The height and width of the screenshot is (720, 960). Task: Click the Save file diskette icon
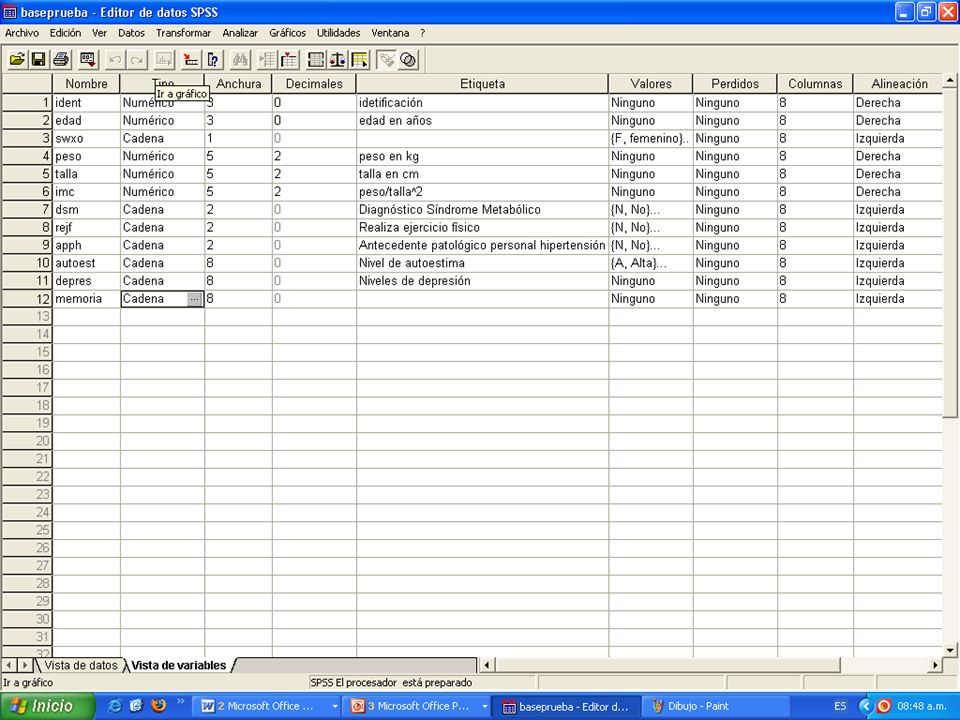[x=38, y=59]
